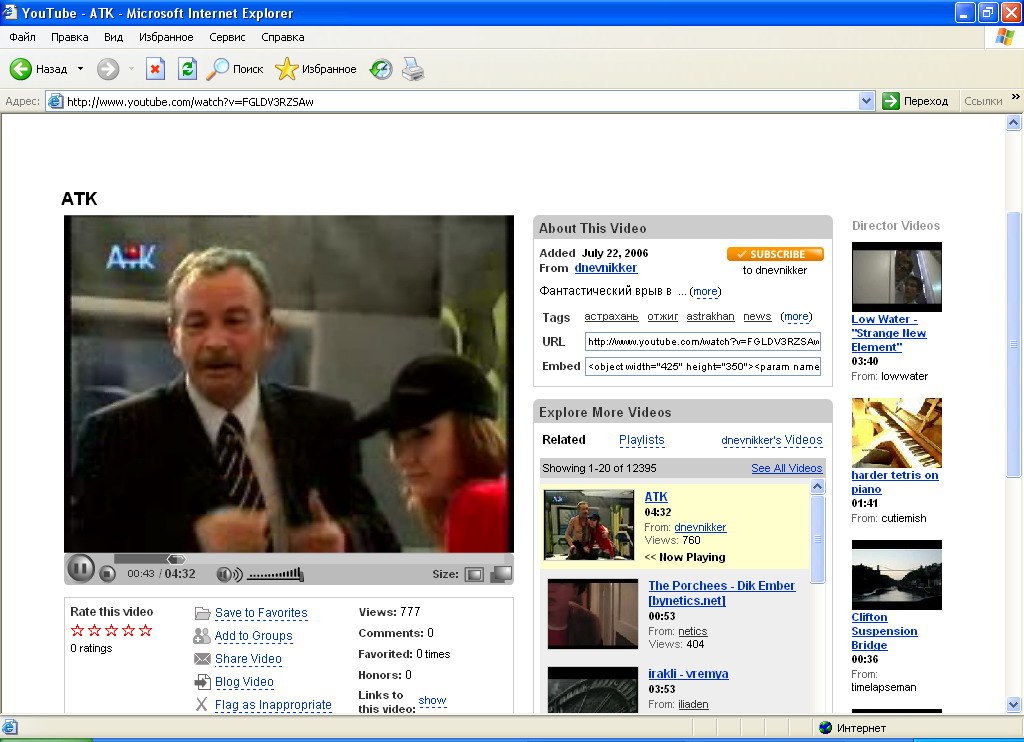Image resolution: width=1024 pixels, height=742 pixels.
Task: Click the envelope icon beside Share Video
Action: click(202, 658)
